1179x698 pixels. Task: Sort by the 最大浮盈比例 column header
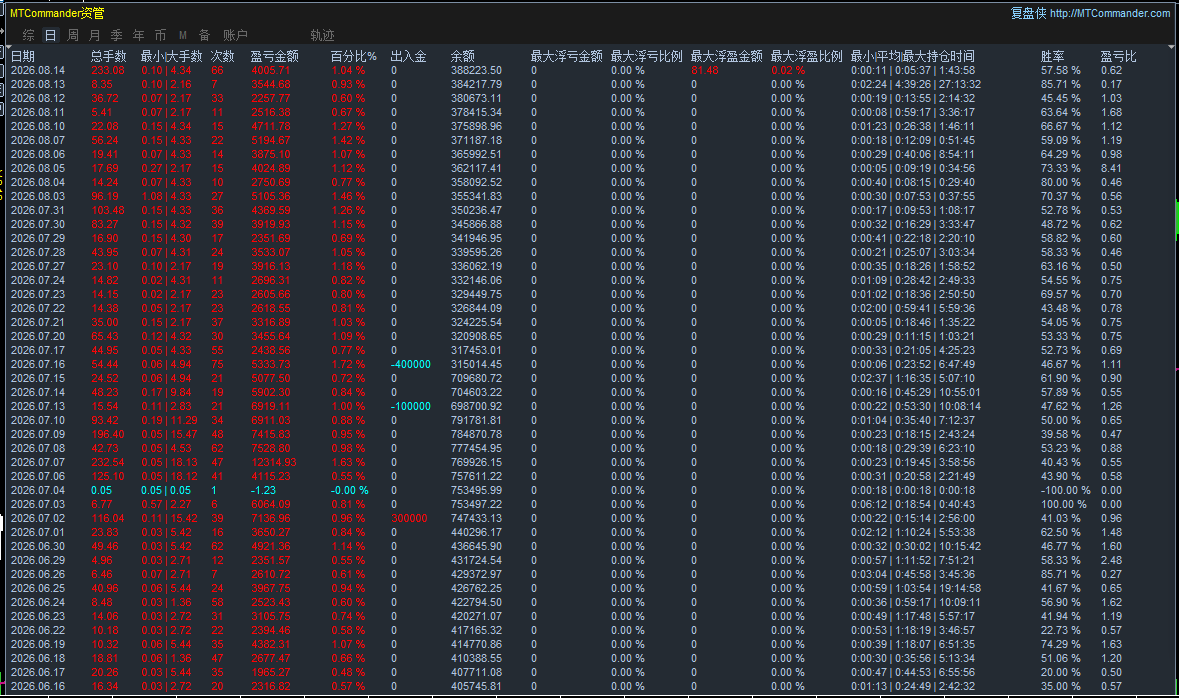point(806,56)
